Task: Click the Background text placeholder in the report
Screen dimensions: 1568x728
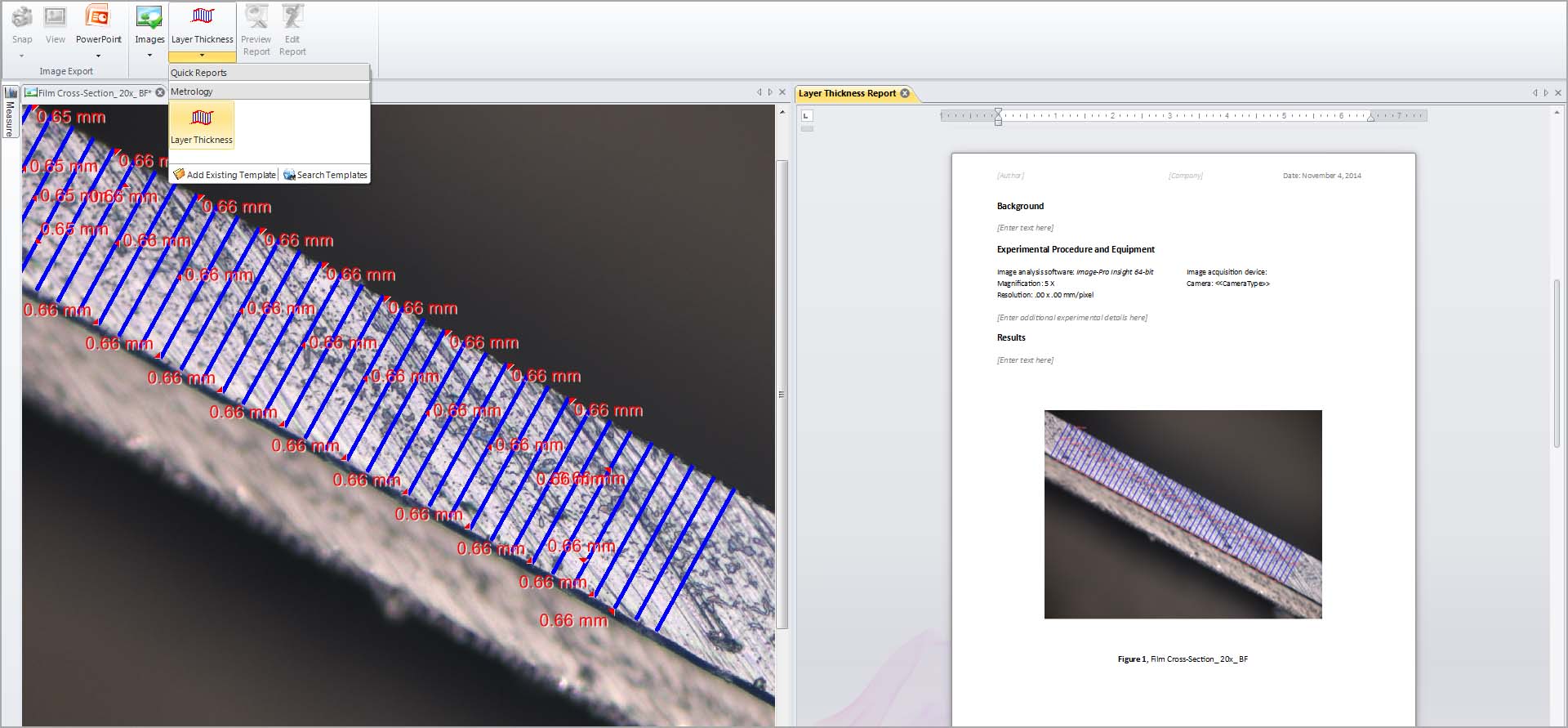Action: [x=1025, y=228]
